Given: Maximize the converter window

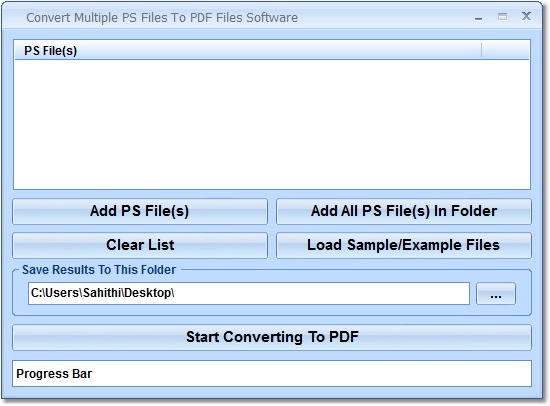Looking at the screenshot, I should coord(502,16).
